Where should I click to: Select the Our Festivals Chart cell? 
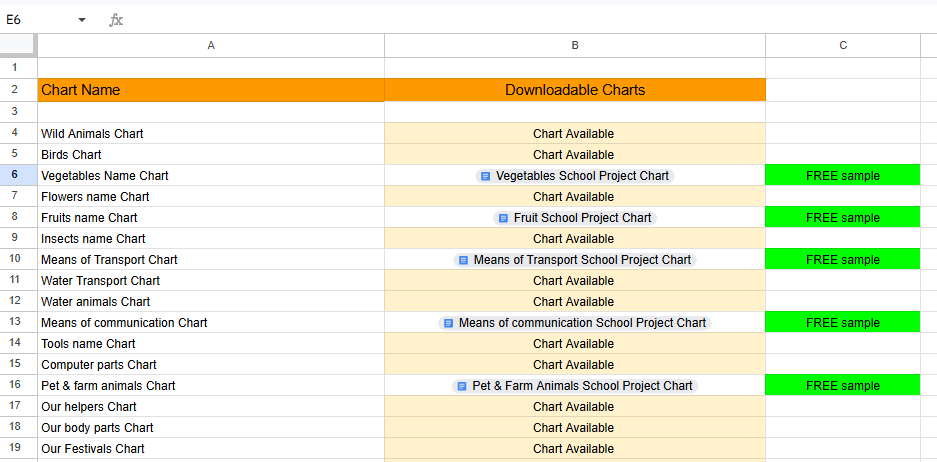211,448
